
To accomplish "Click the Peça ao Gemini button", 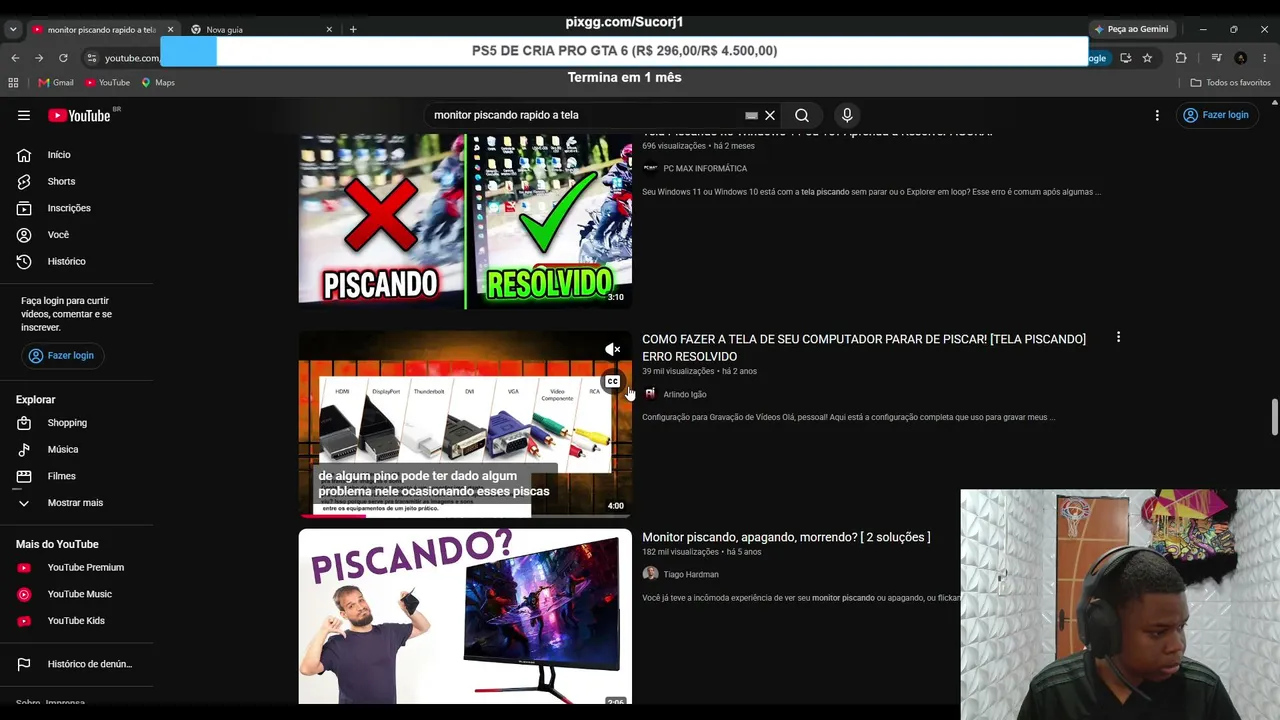I will click(1132, 29).
